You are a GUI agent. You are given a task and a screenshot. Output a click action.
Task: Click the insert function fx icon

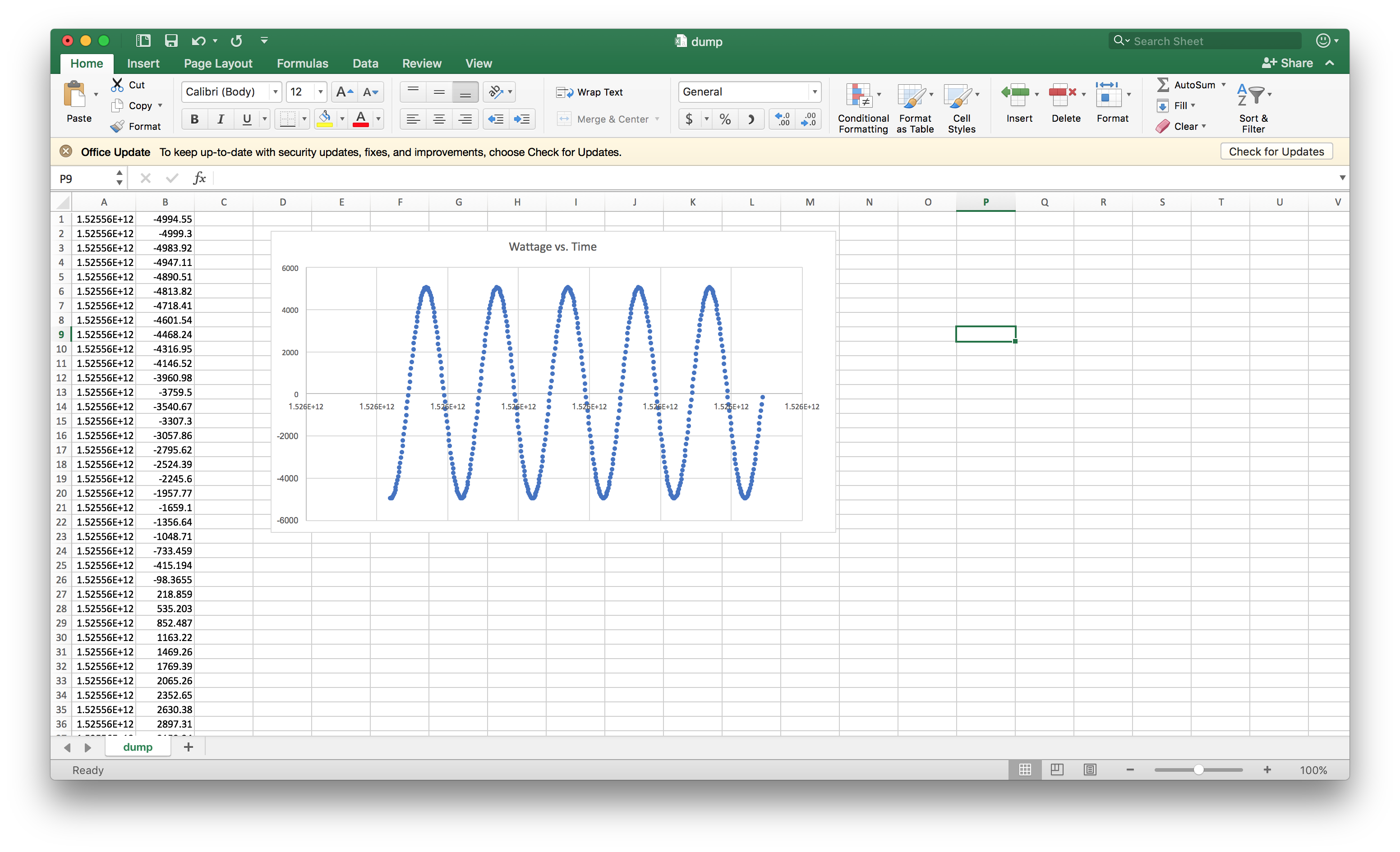click(199, 179)
